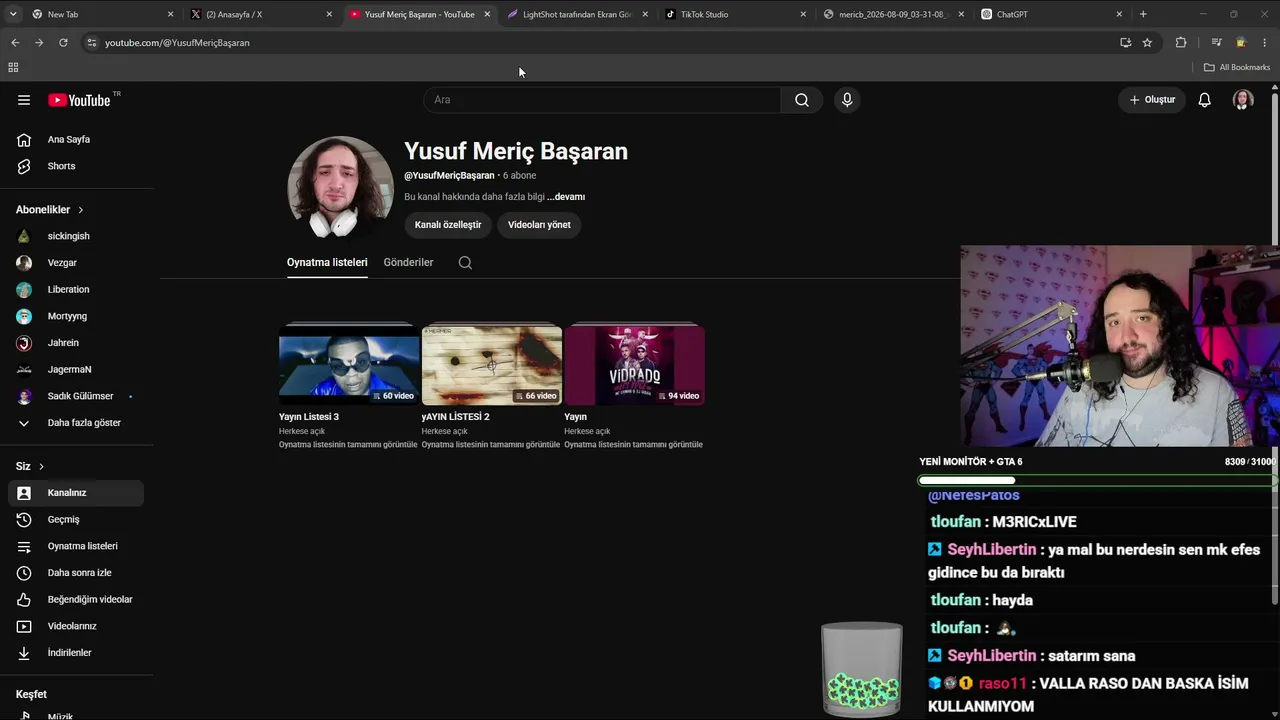Click the browser address bar URL
Screen dimensions: 1280x720
[x=177, y=43]
